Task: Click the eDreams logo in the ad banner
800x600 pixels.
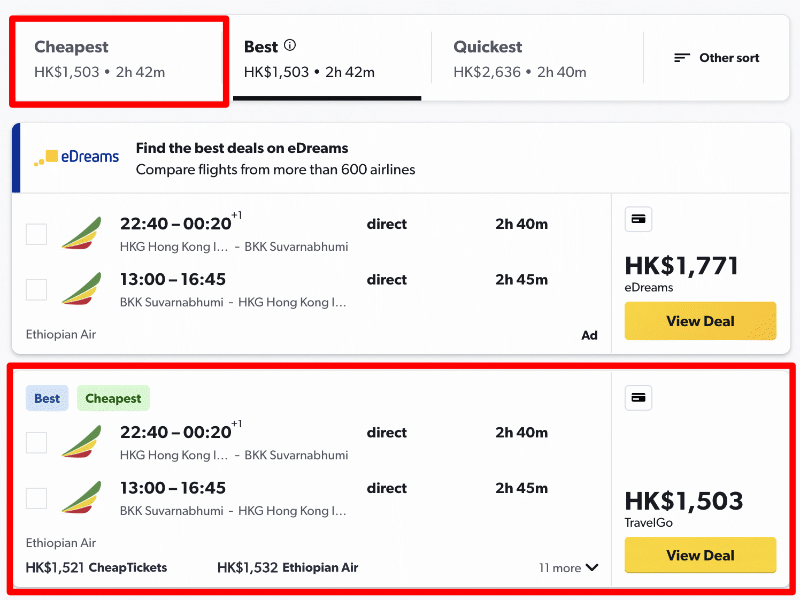Action: pyautogui.click(x=77, y=157)
